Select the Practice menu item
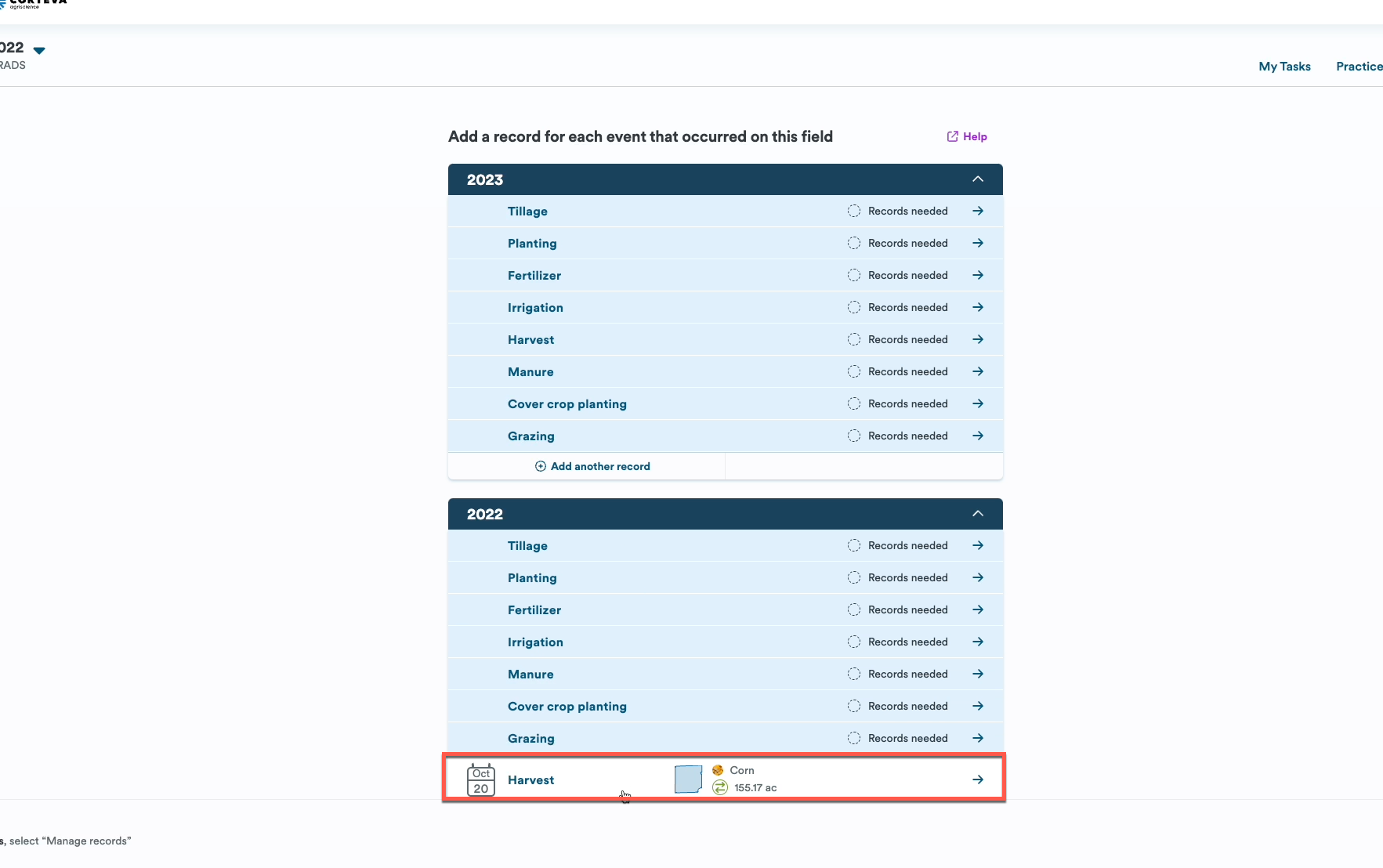 (1359, 67)
